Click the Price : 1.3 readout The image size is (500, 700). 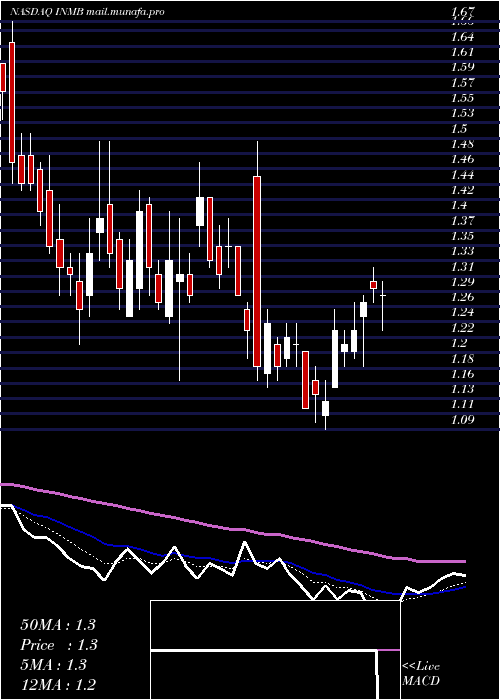pos(59,645)
